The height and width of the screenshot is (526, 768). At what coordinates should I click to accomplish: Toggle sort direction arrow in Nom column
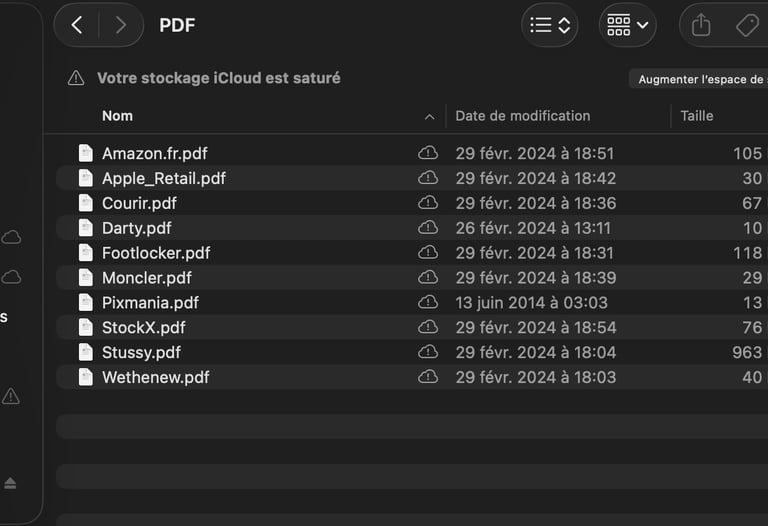(x=429, y=117)
